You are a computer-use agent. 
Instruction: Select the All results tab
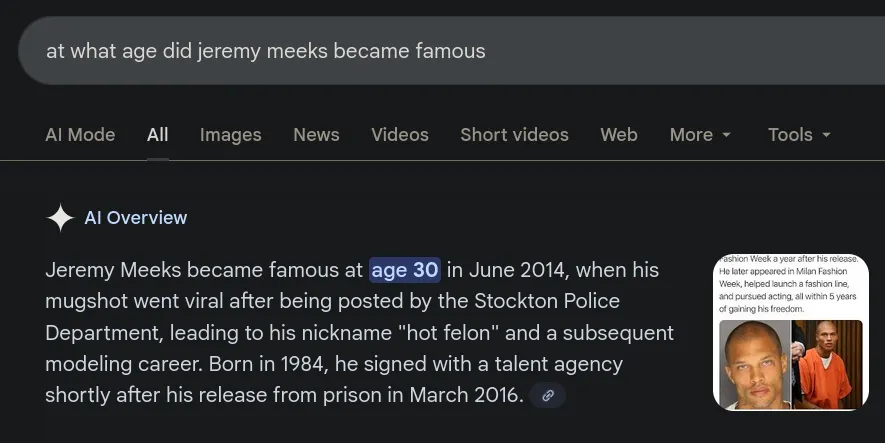tap(158, 135)
